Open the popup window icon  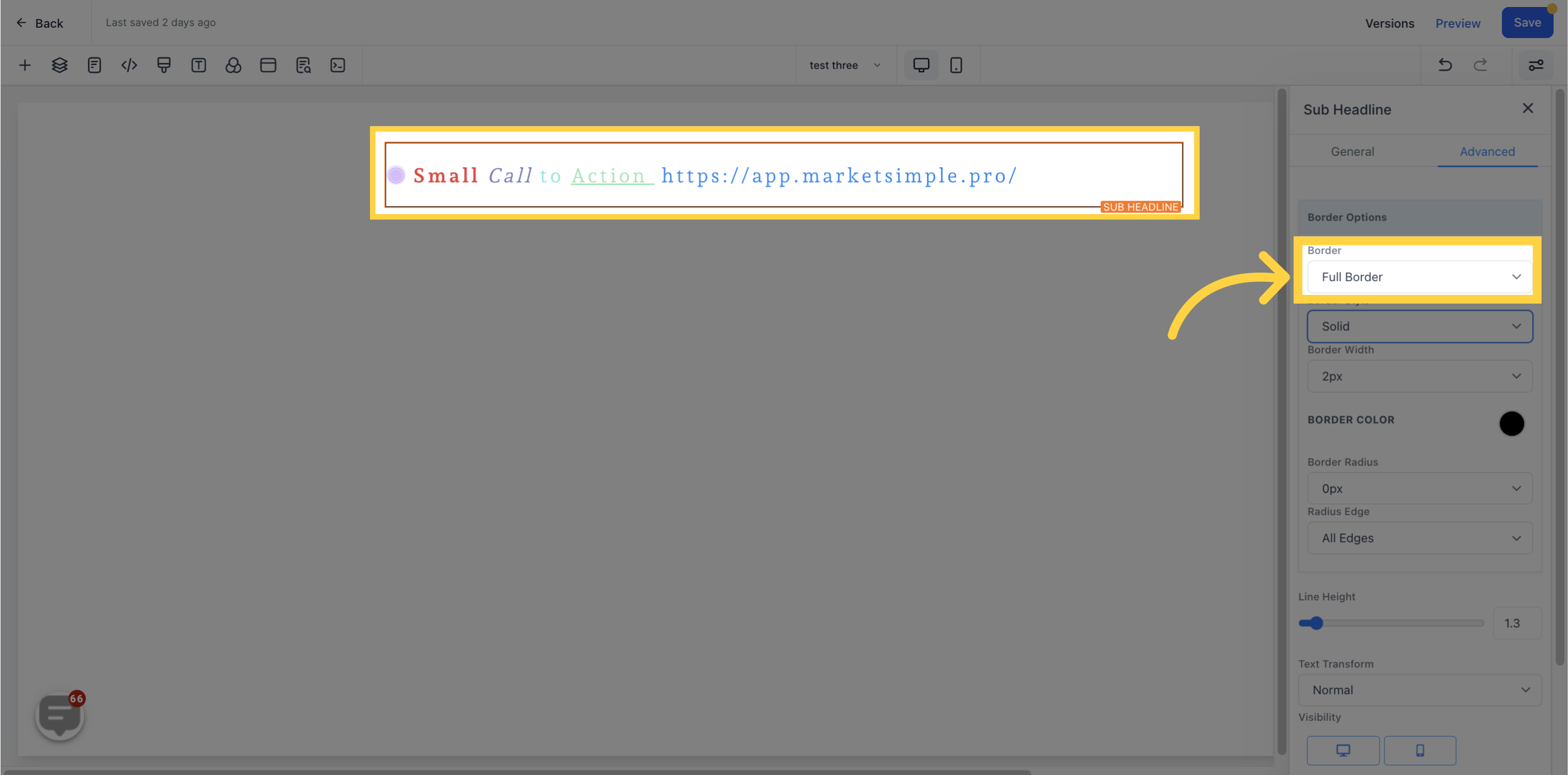point(268,65)
